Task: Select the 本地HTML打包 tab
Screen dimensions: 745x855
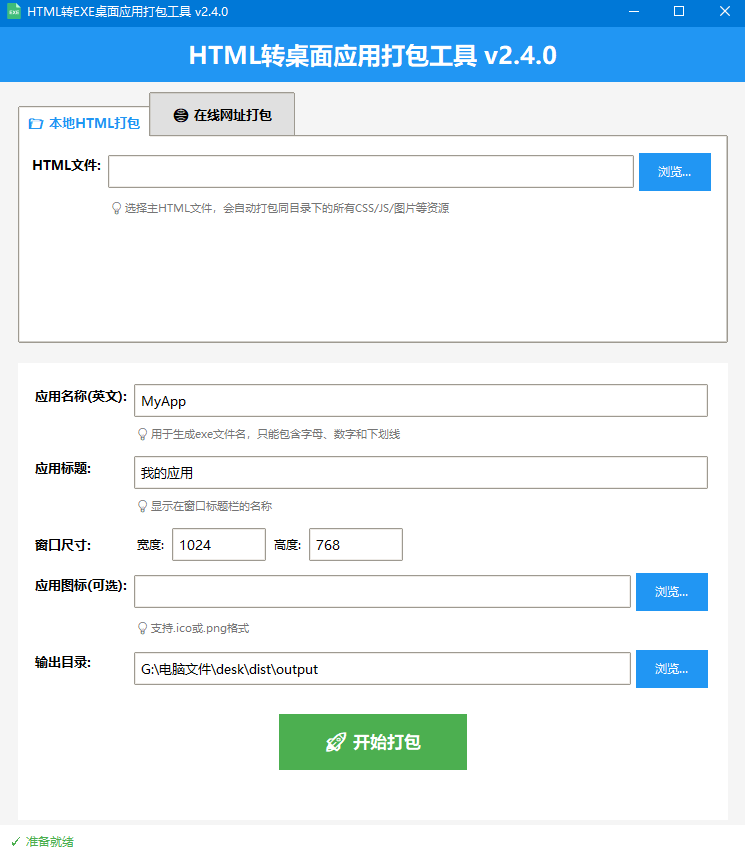Action: [x=84, y=124]
